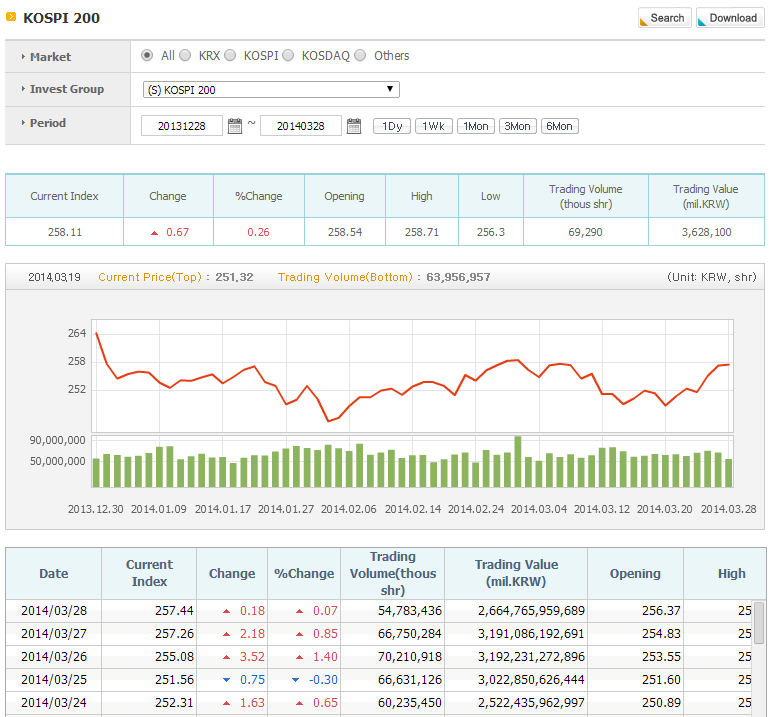The height and width of the screenshot is (717, 772).
Task: Click the summary Trading Value 3,628,100
Action: (x=707, y=232)
